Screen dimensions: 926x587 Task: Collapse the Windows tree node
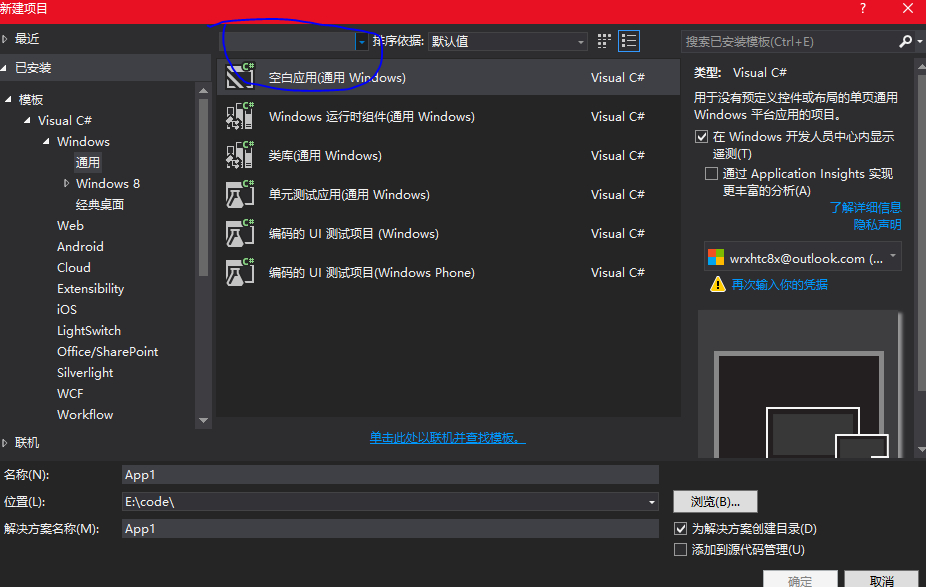tap(46, 141)
